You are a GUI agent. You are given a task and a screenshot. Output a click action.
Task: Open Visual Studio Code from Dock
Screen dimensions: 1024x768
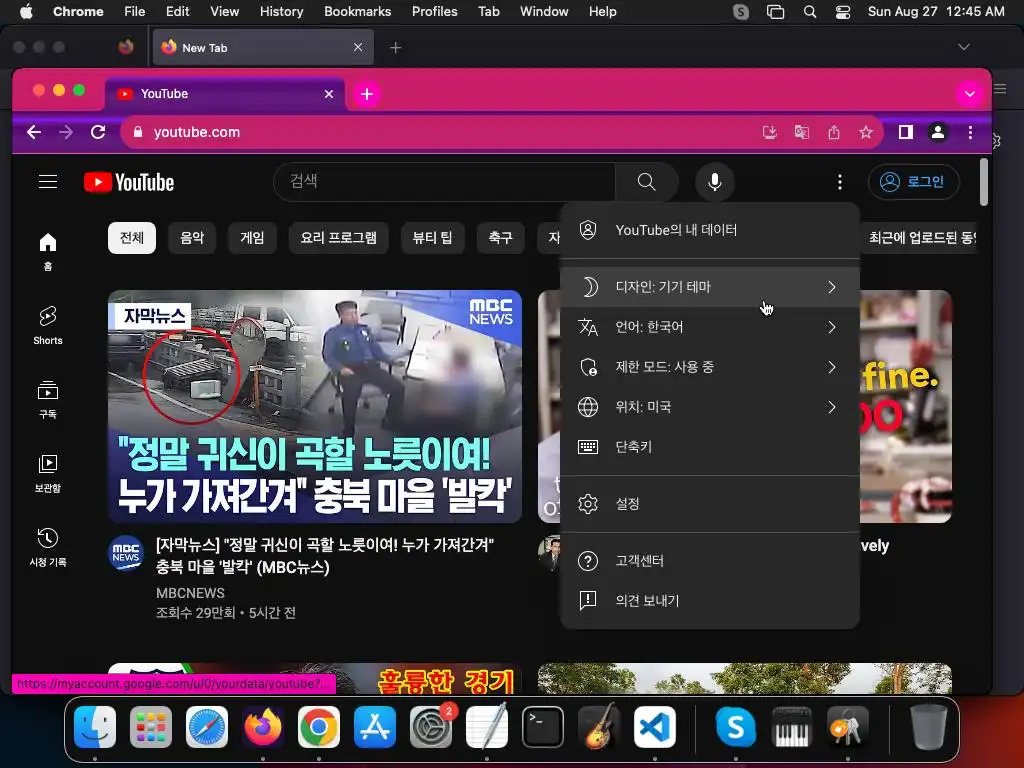point(654,727)
